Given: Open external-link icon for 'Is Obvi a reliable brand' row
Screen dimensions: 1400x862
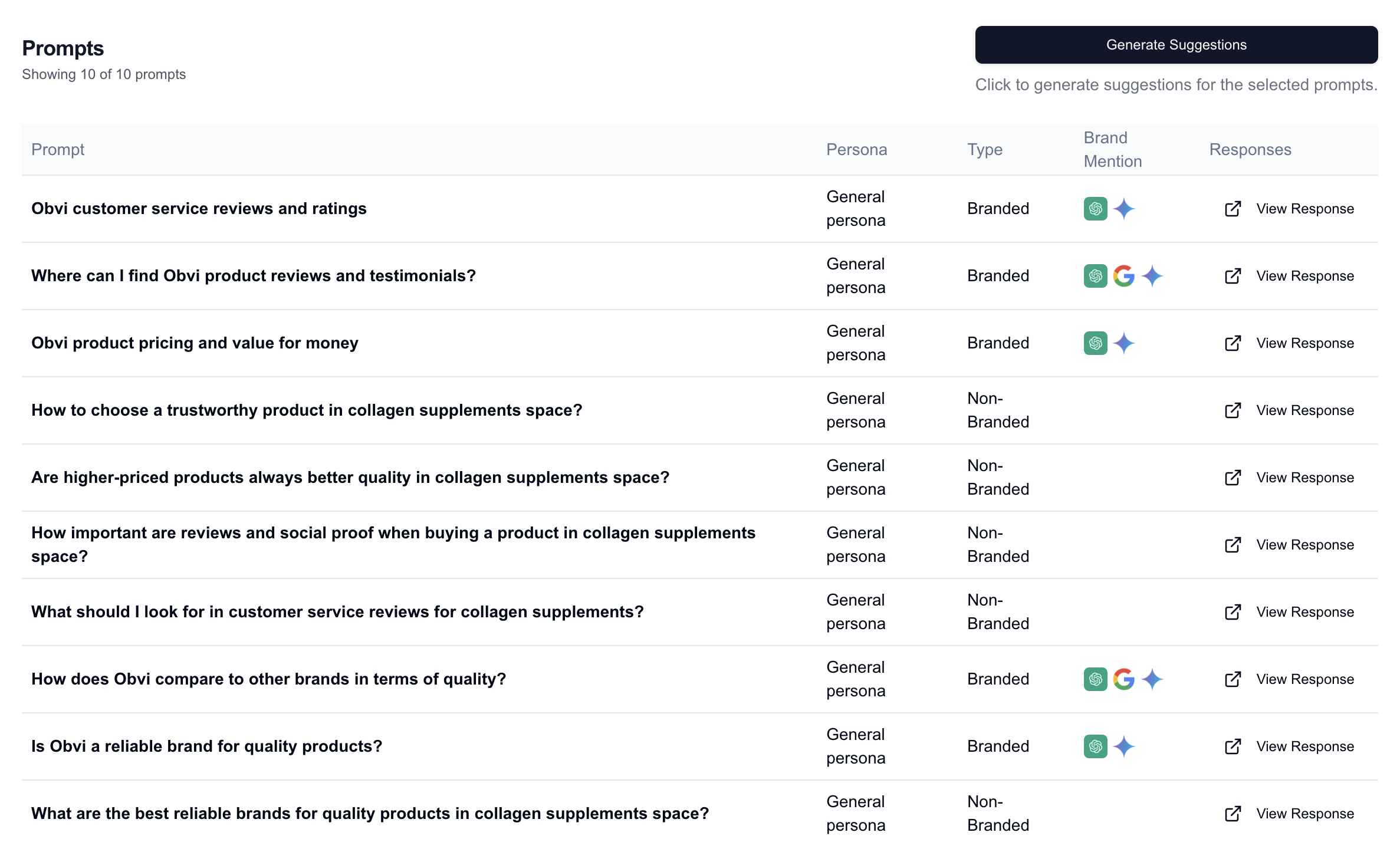Looking at the screenshot, I should pyautogui.click(x=1233, y=746).
